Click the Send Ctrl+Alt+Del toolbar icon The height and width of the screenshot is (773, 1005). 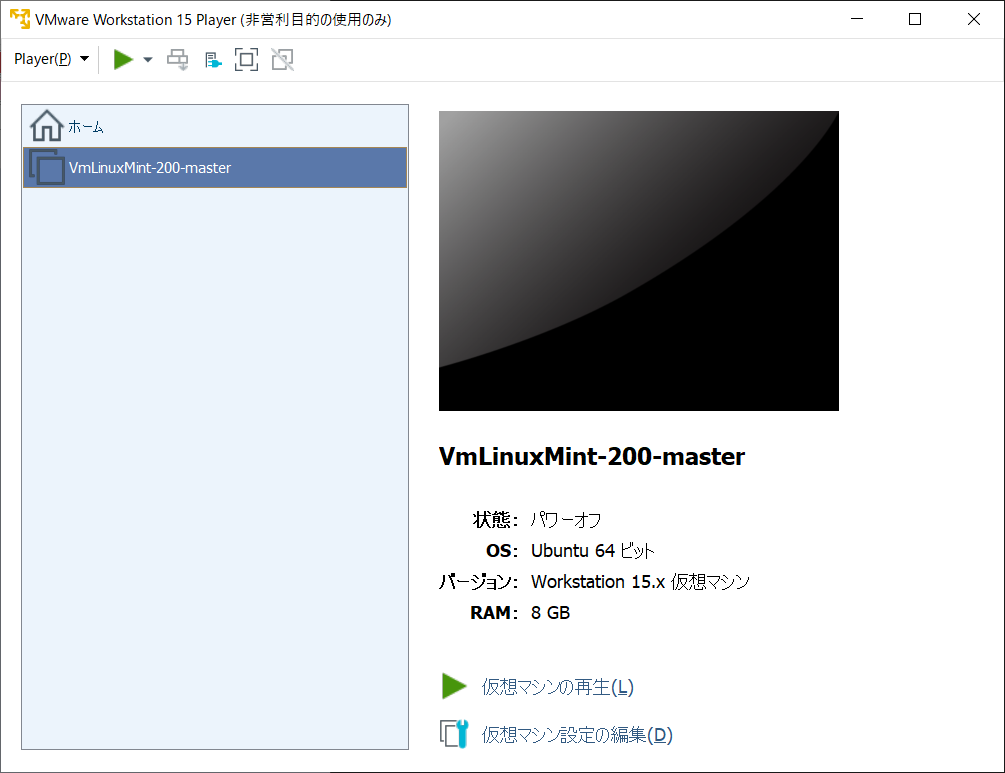[x=178, y=60]
